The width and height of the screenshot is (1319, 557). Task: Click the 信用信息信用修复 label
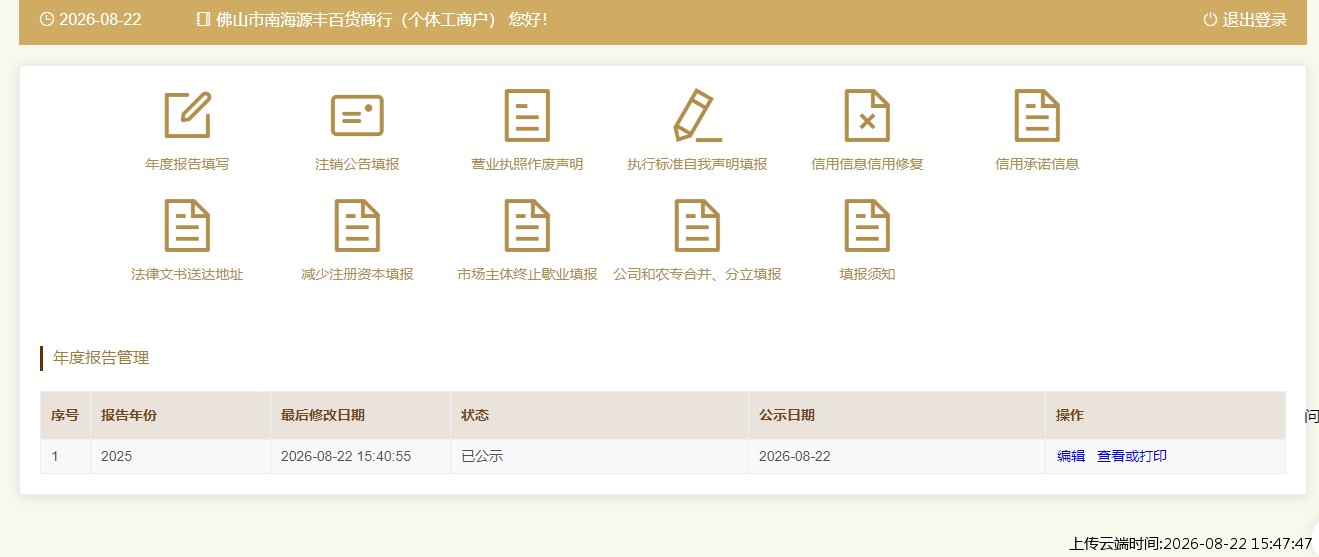867,164
